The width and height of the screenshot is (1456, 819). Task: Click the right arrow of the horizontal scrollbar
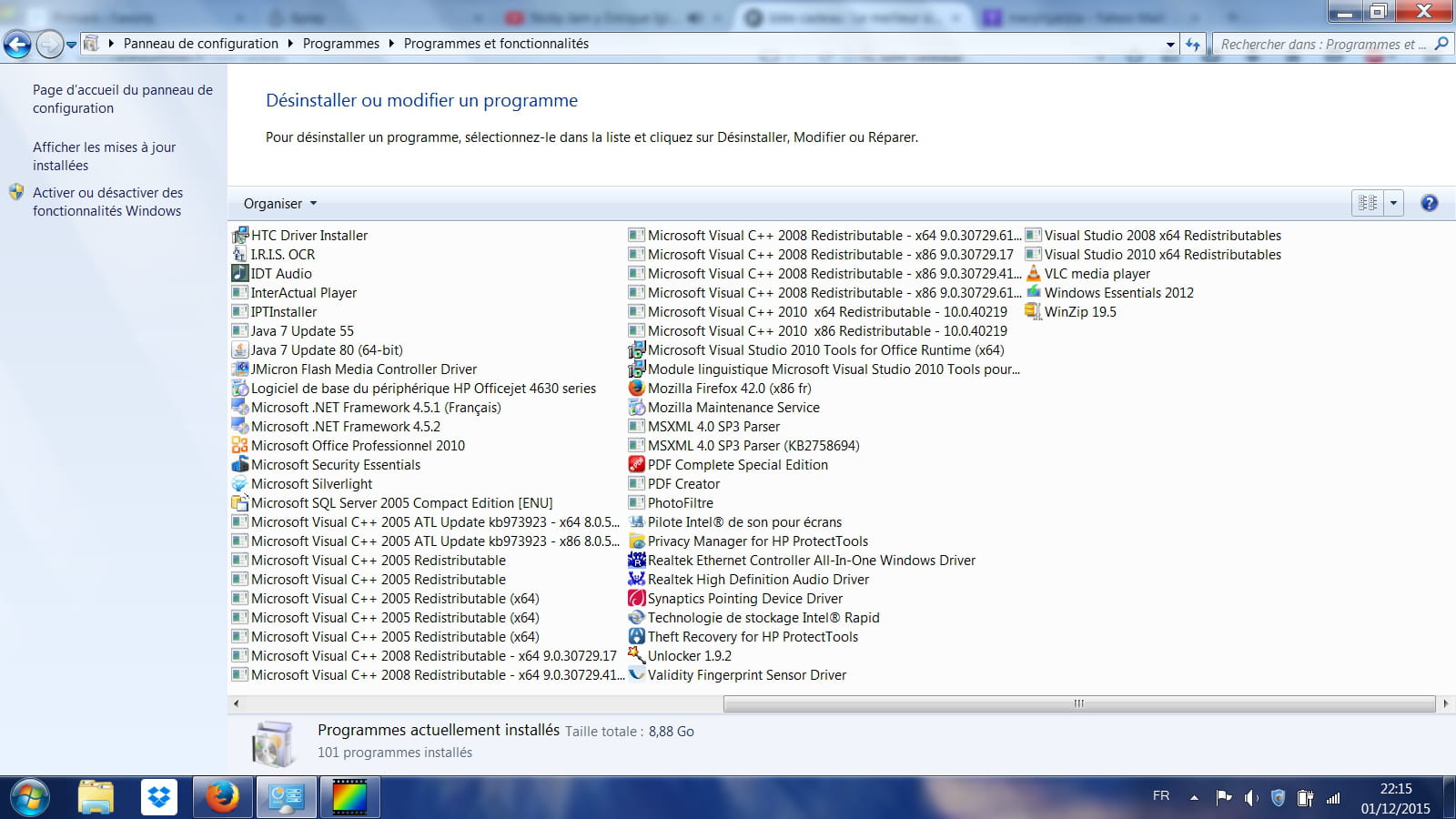pyautogui.click(x=1446, y=703)
